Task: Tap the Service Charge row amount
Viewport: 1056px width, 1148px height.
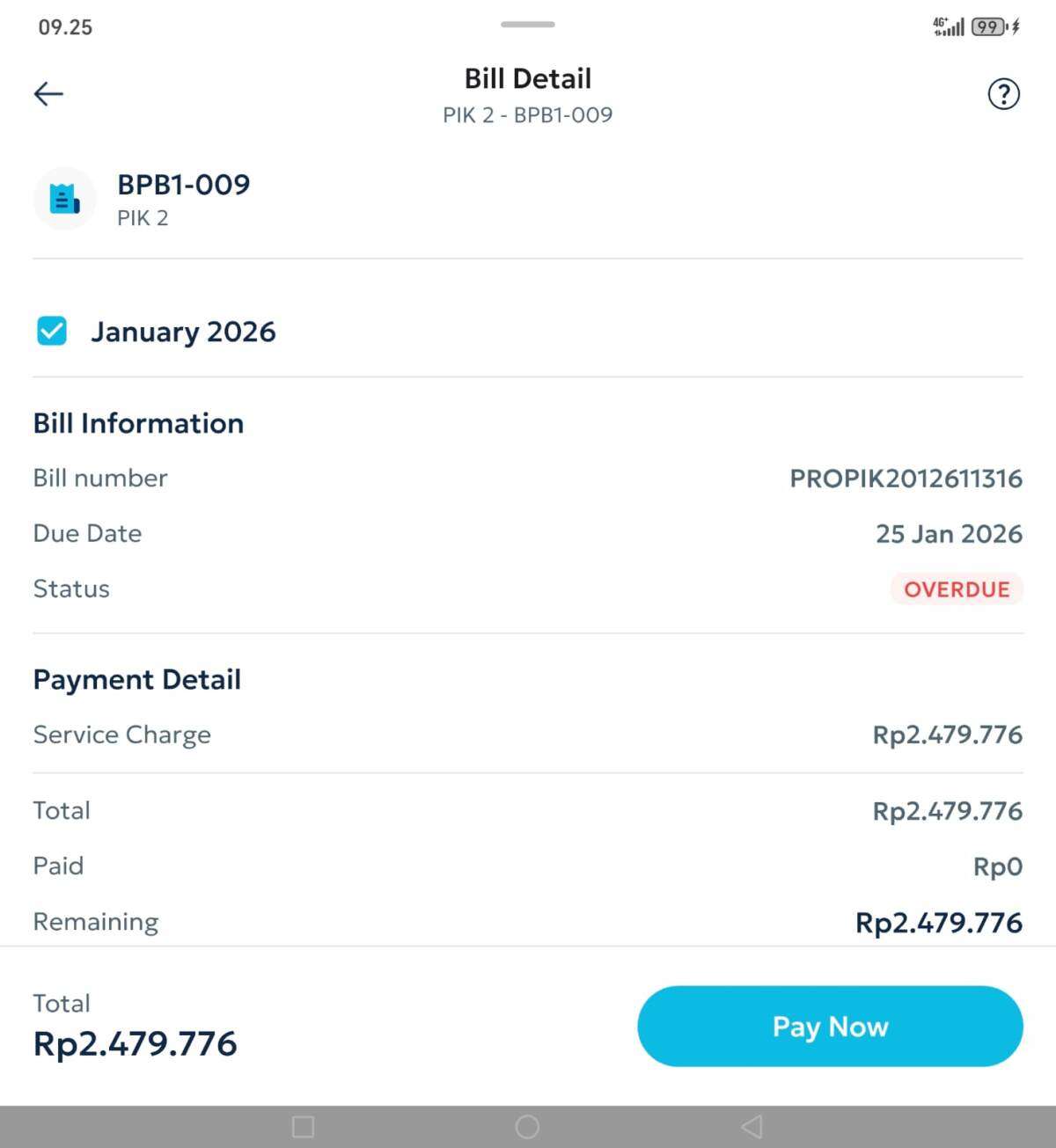Action: coord(947,735)
